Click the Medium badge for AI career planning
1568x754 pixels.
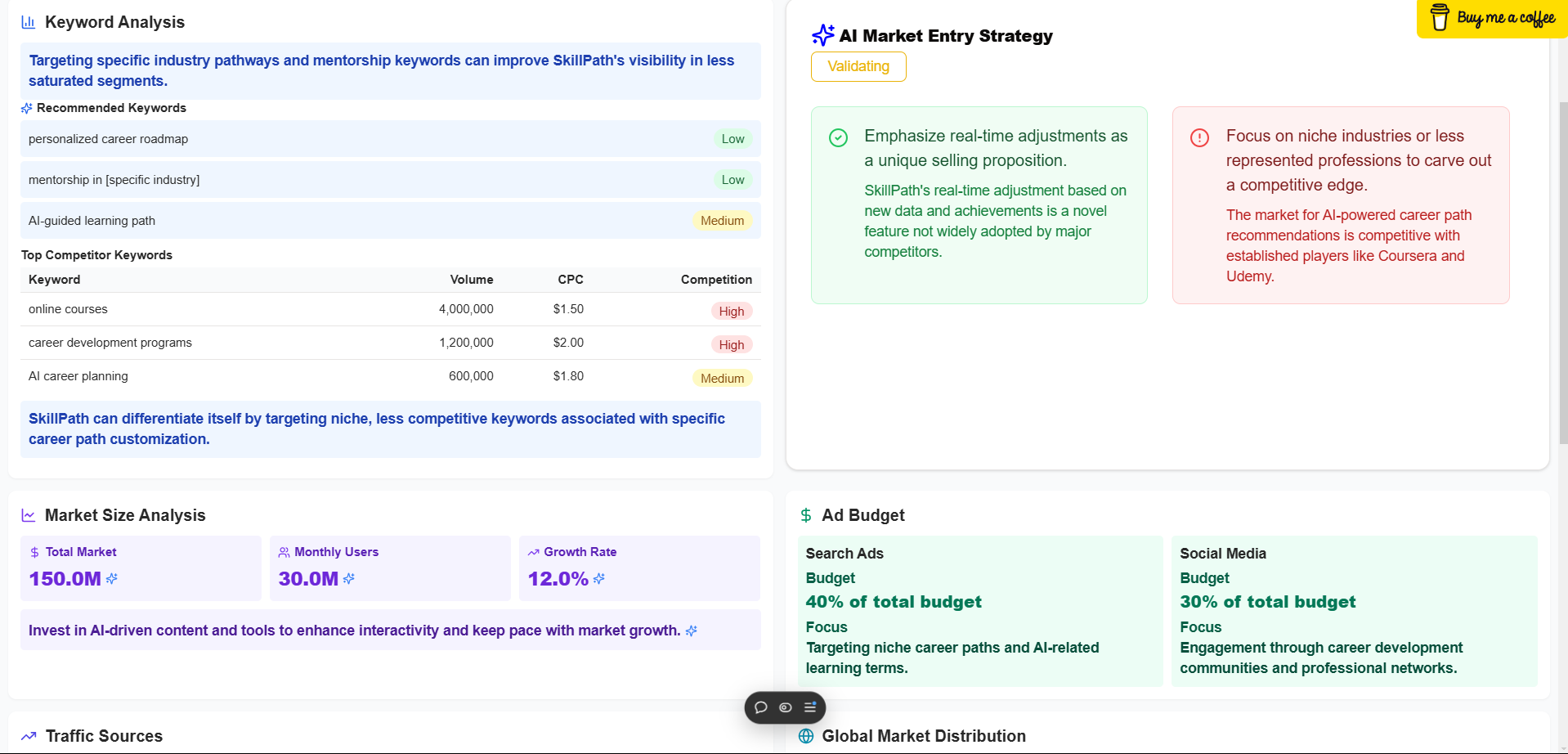pos(722,379)
